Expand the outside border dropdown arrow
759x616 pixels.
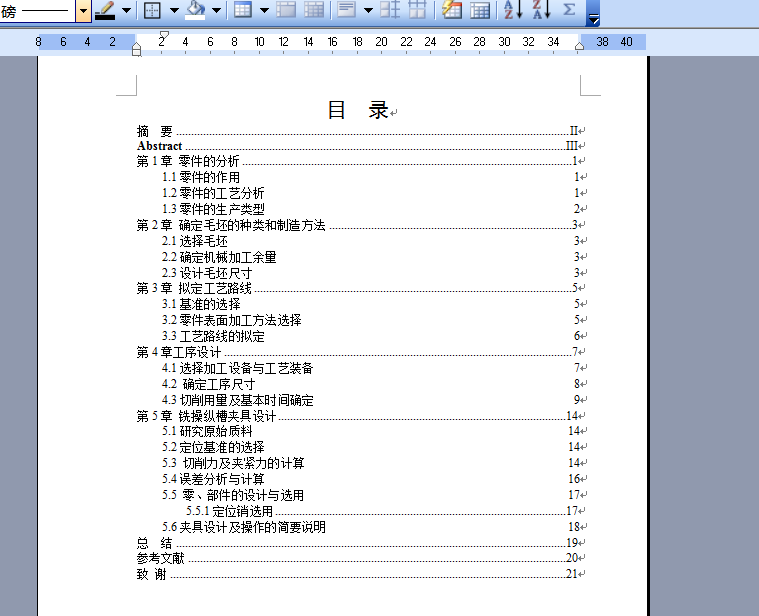pyautogui.click(x=174, y=10)
